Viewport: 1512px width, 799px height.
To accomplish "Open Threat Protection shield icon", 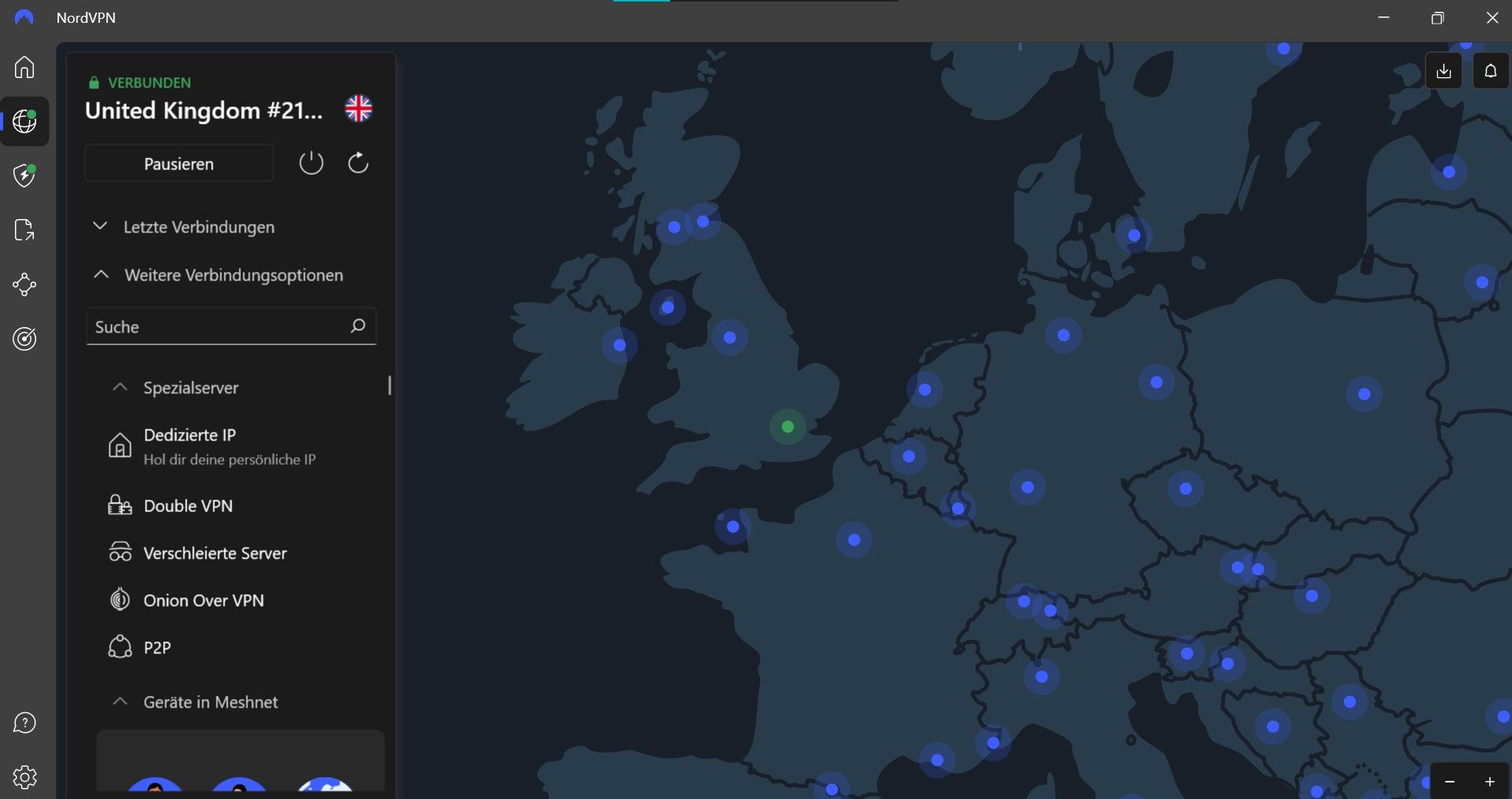I will [24, 175].
